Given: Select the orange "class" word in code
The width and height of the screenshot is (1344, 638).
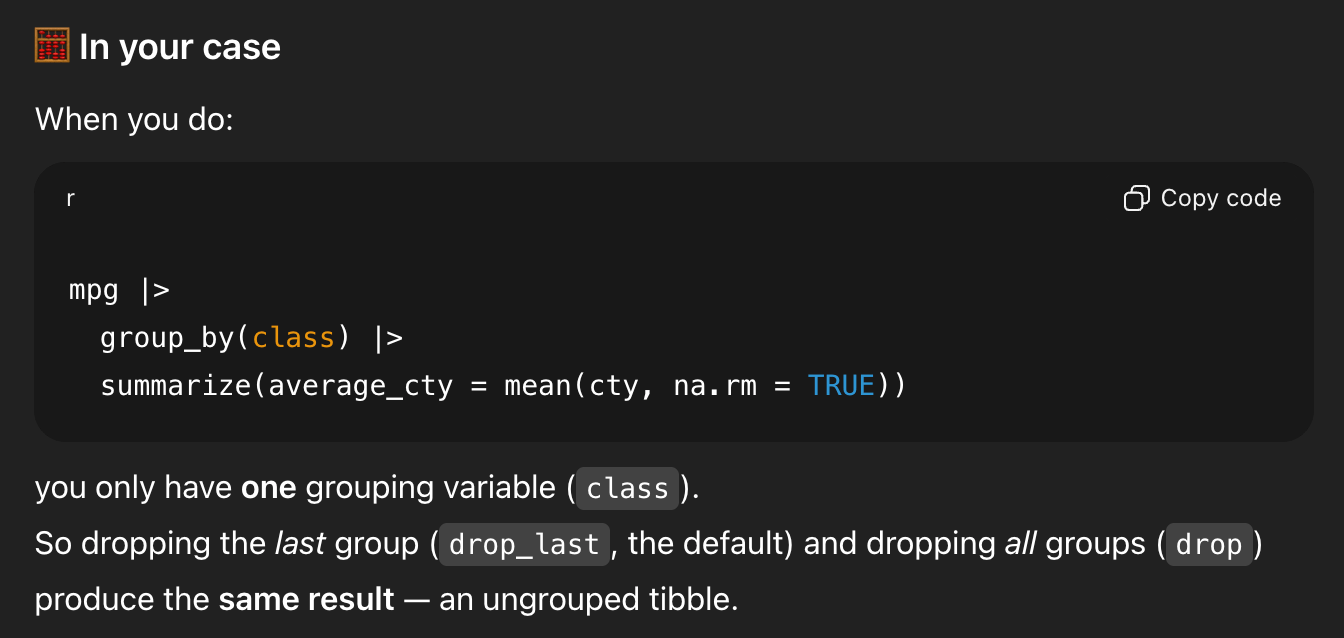Looking at the screenshot, I should pyautogui.click(x=293, y=338).
